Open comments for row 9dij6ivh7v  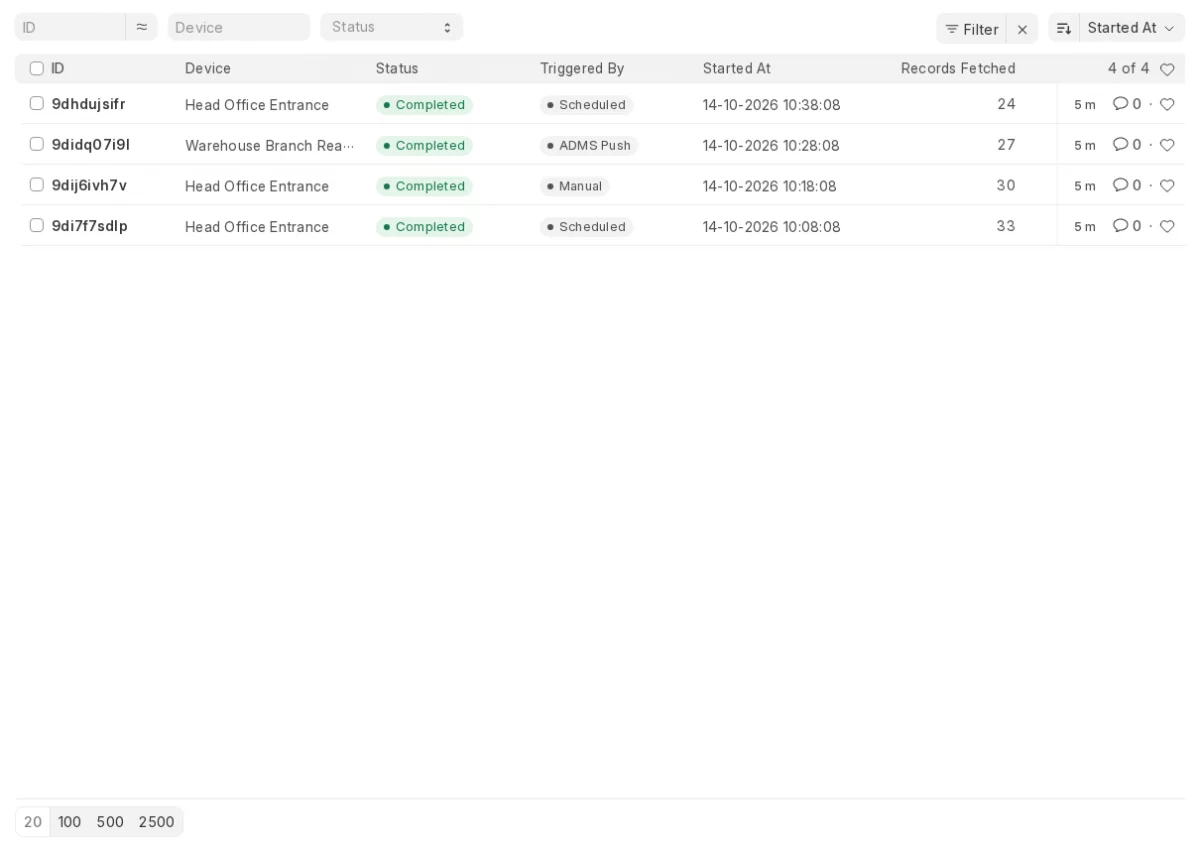(1127, 186)
